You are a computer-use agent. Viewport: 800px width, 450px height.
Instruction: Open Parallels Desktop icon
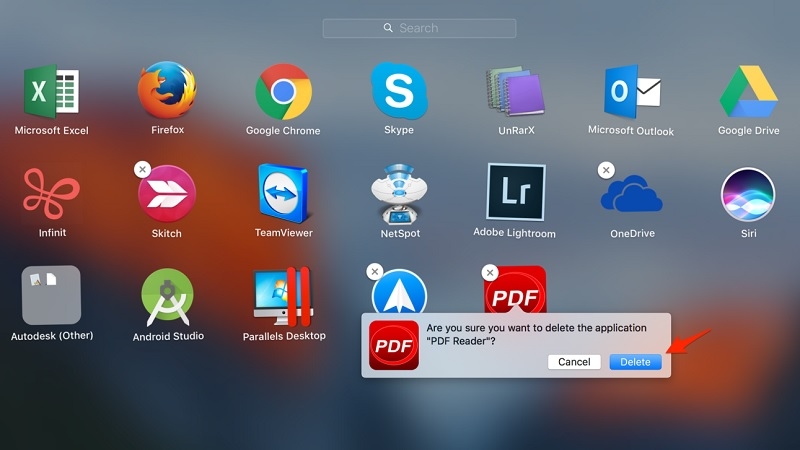tap(283, 296)
